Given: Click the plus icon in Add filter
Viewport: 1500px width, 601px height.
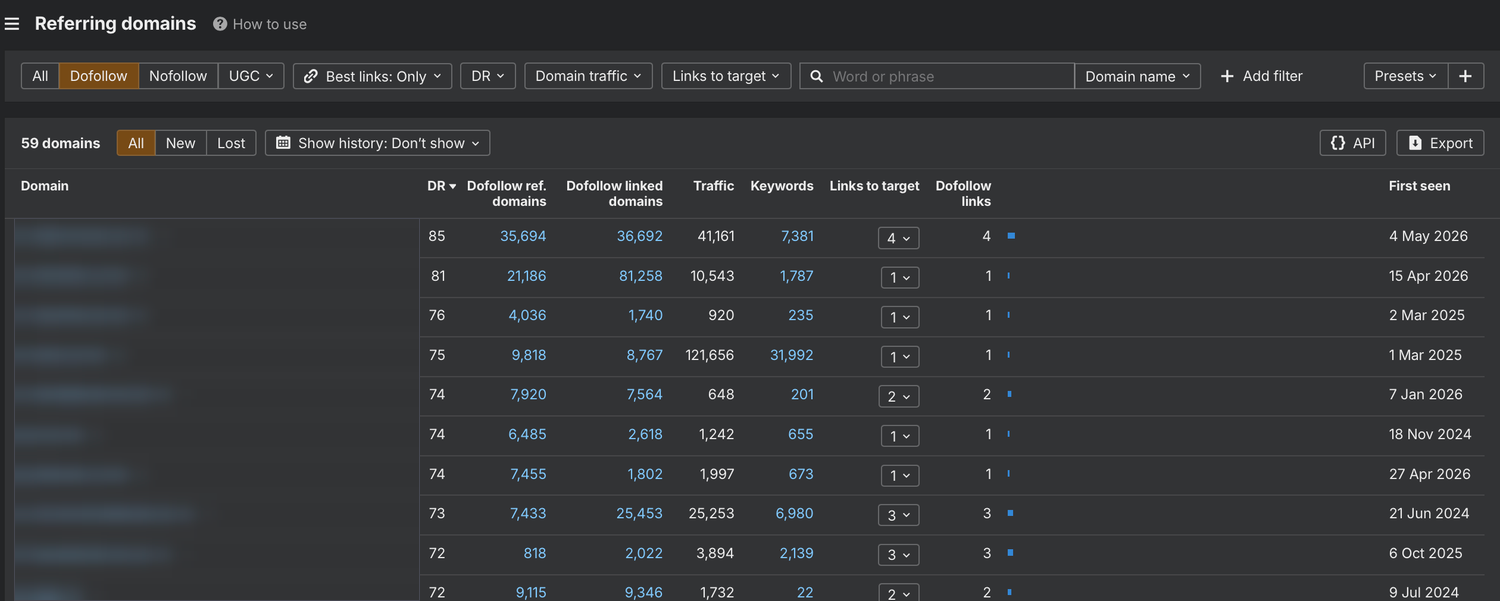Looking at the screenshot, I should coord(1227,76).
